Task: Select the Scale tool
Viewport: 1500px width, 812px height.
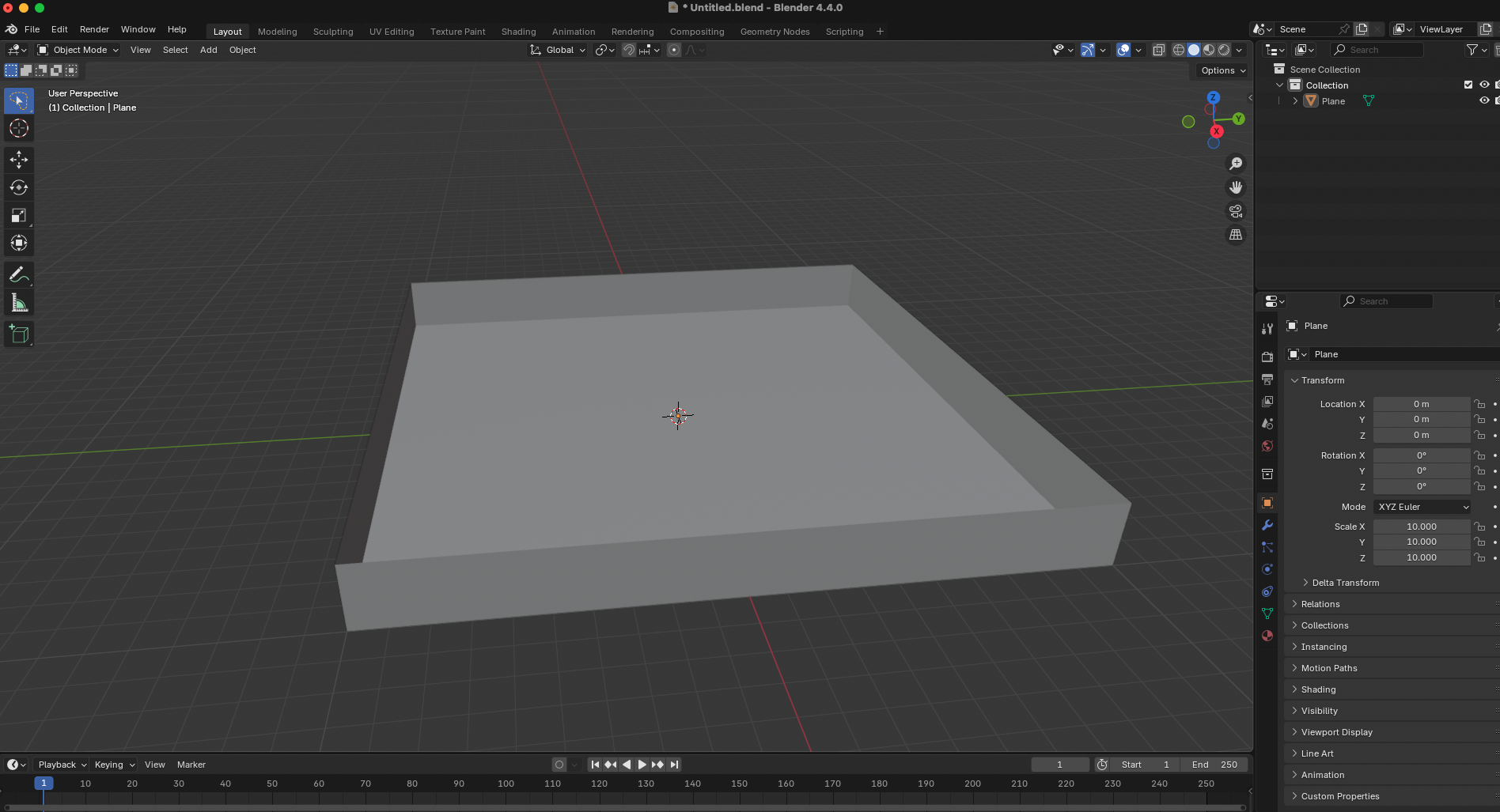Action: click(19, 215)
